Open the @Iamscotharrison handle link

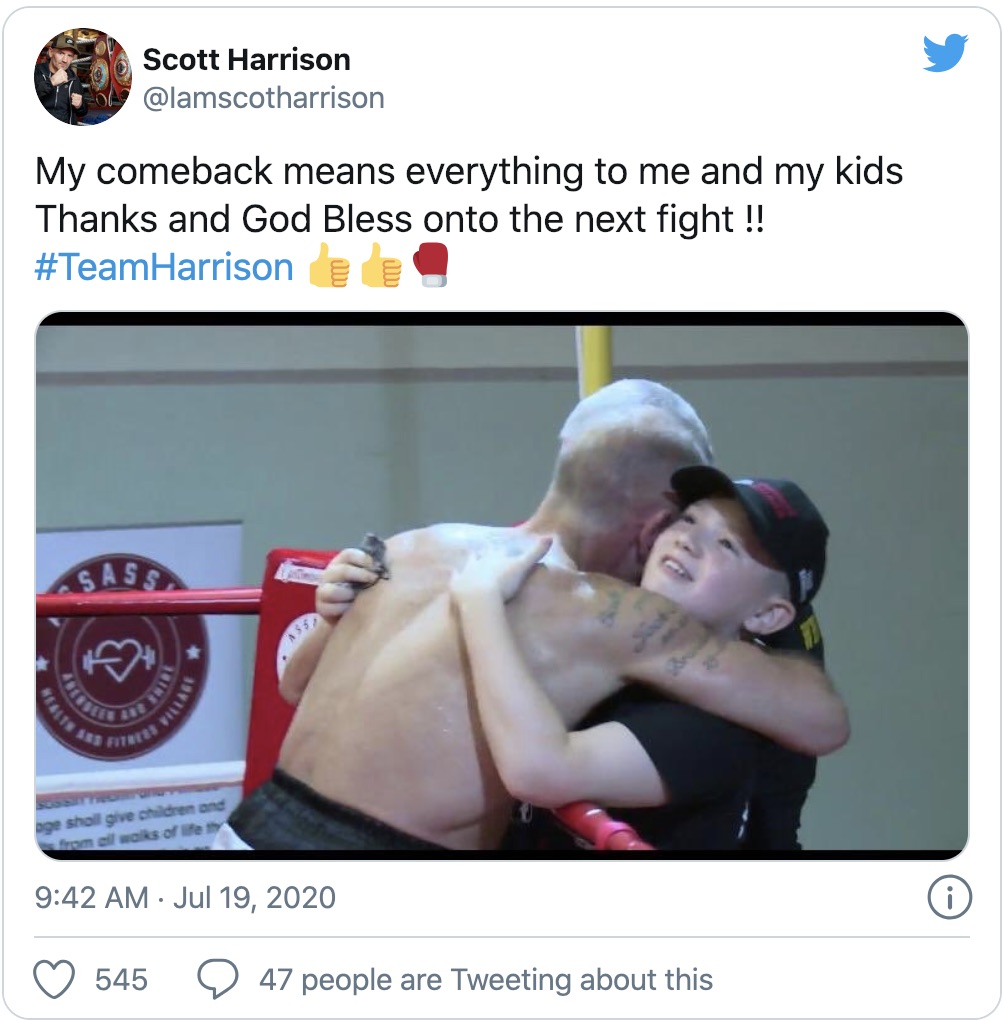pyautogui.click(x=264, y=98)
